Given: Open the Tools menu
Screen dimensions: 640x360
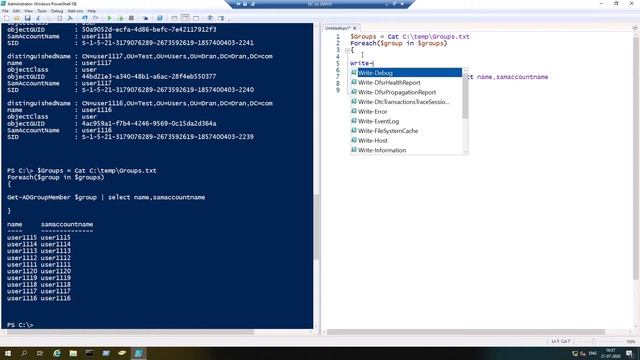Looking at the screenshot, I should click(x=42, y=11).
